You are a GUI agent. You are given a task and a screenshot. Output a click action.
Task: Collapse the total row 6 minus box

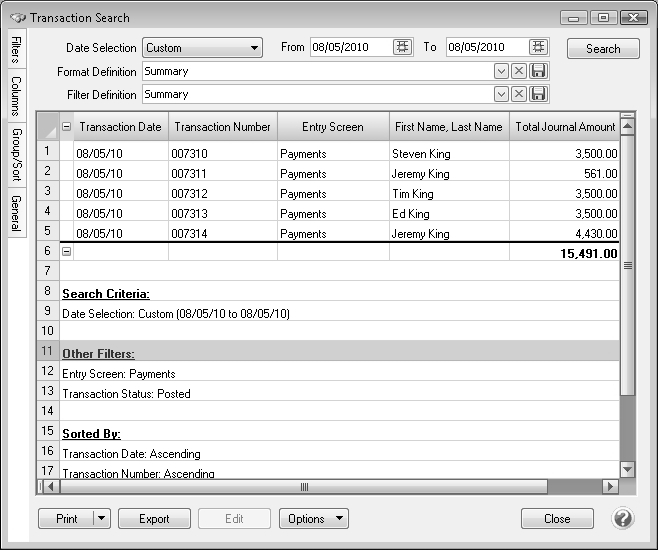tap(67, 253)
